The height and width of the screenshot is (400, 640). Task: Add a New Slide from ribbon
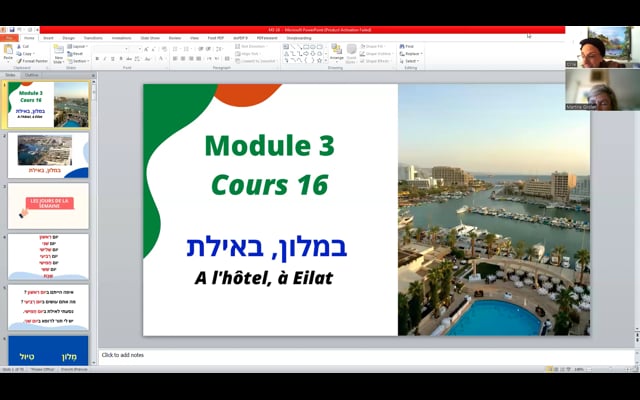point(59,54)
